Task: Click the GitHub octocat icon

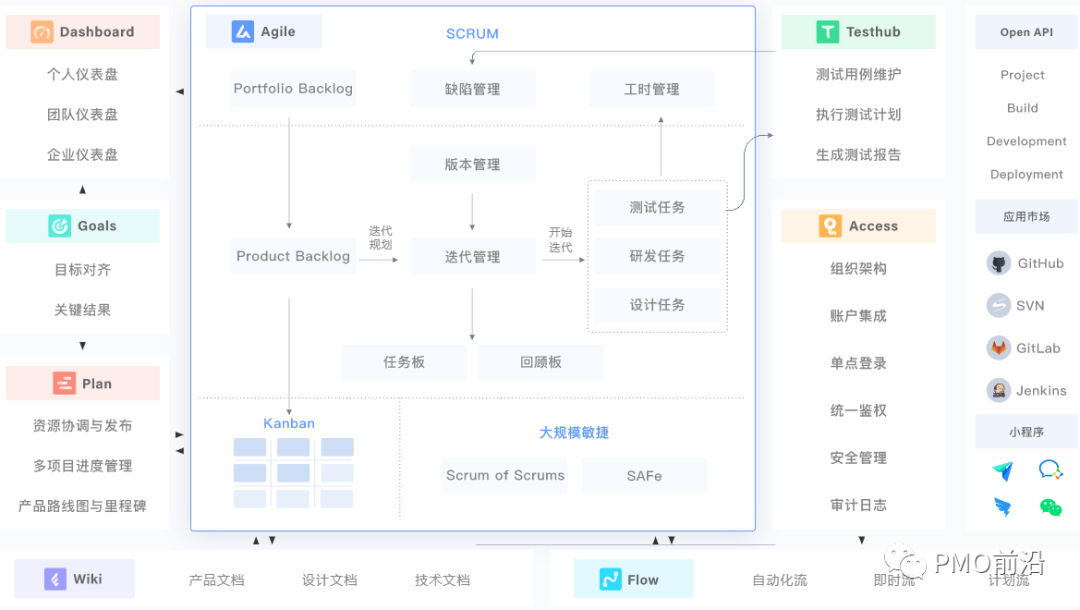Action: [999, 263]
